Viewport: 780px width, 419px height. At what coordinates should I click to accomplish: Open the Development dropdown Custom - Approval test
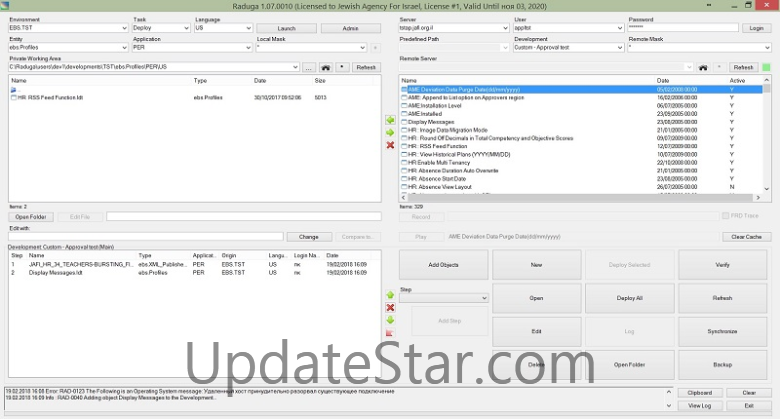pyautogui.click(x=569, y=47)
